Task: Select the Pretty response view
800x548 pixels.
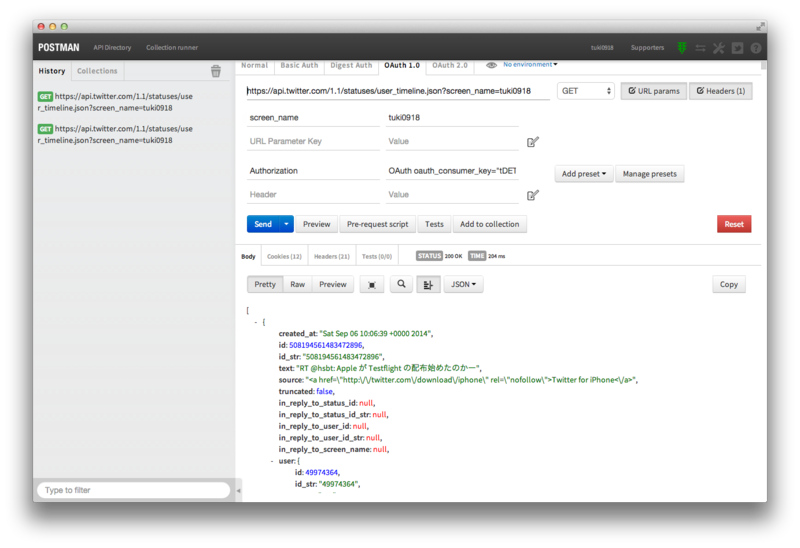Action: point(265,285)
